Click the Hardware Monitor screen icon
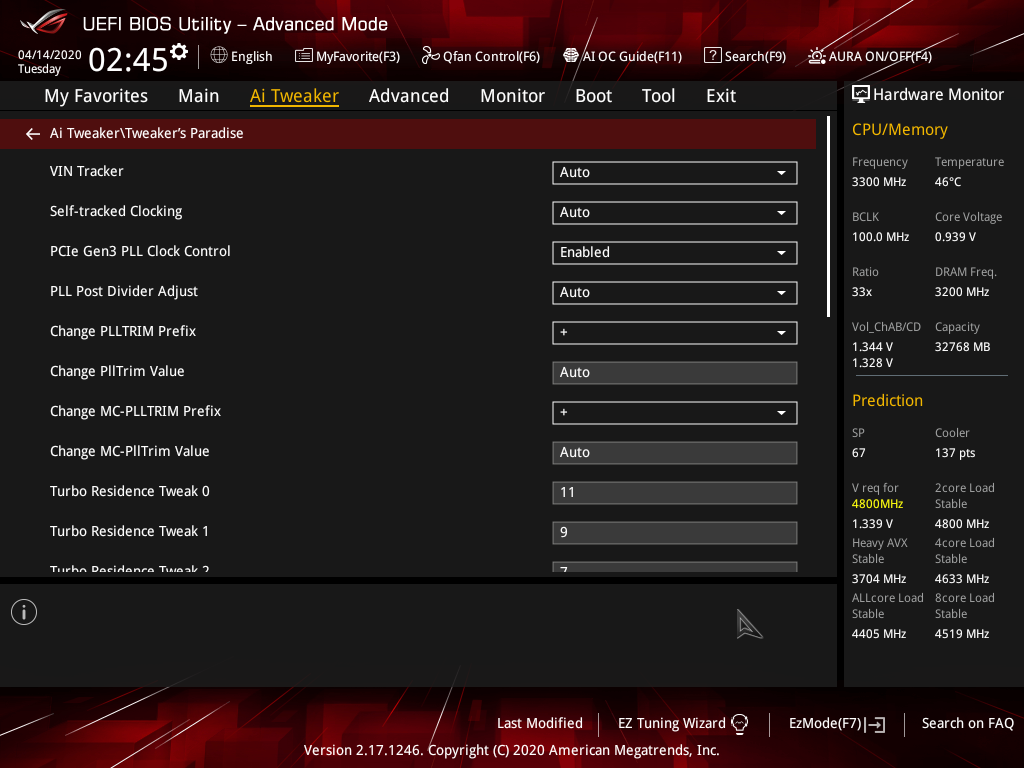This screenshot has height=768, width=1024. (861, 95)
